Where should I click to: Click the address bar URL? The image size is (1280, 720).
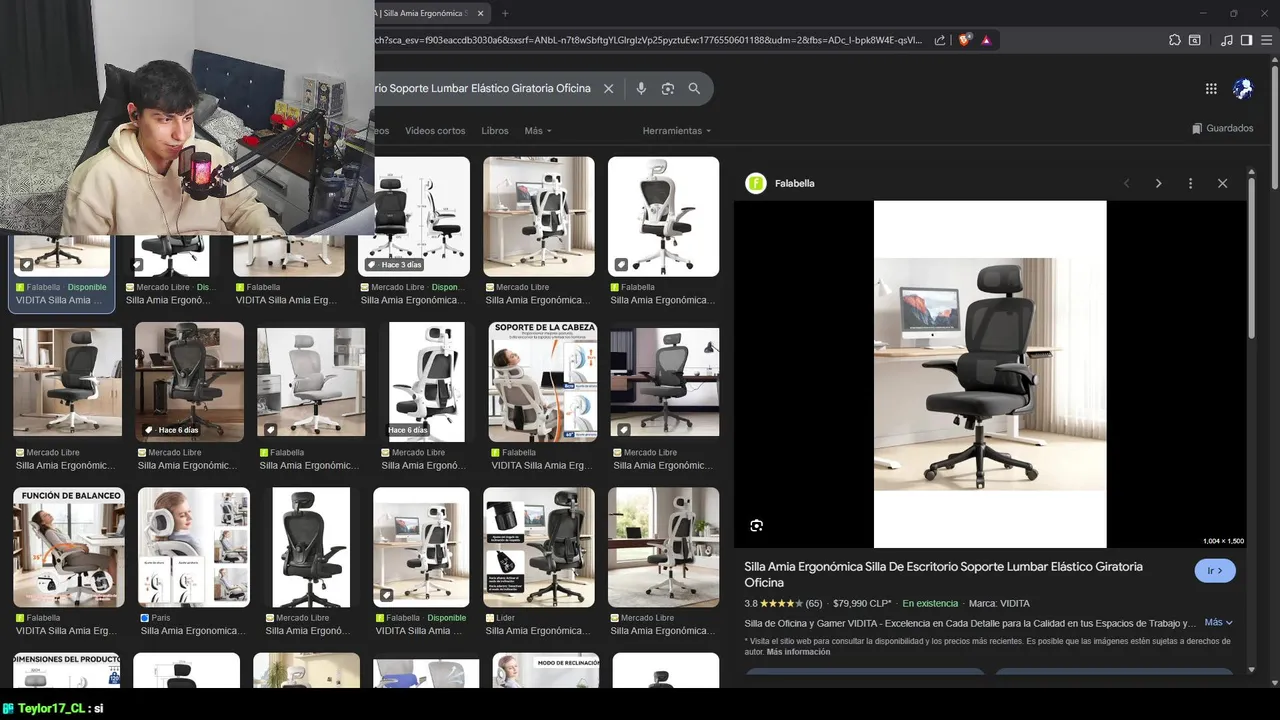tap(648, 40)
